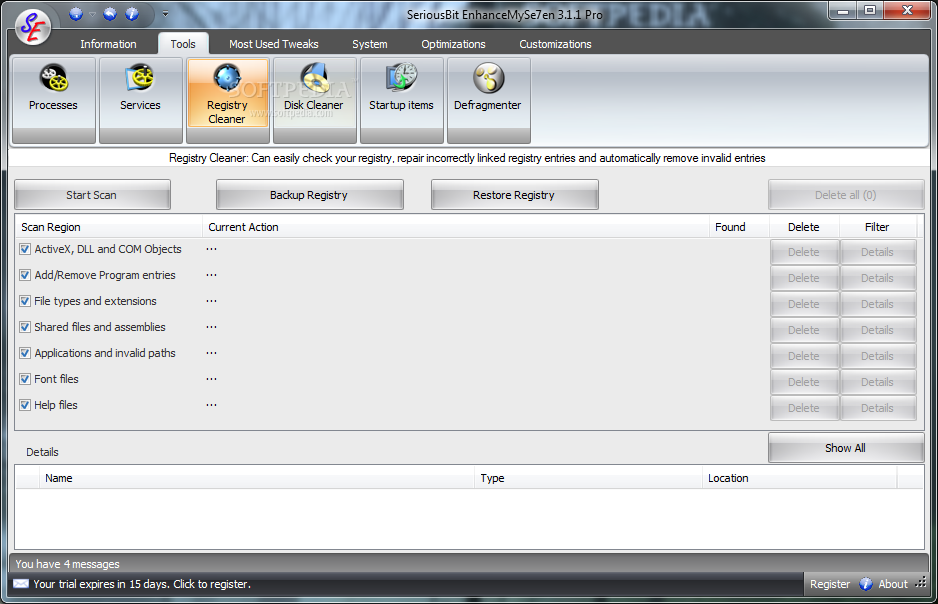The image size is (938, 604).
Task: Open the Disk Cleaner tool
Action: (314, 100)
